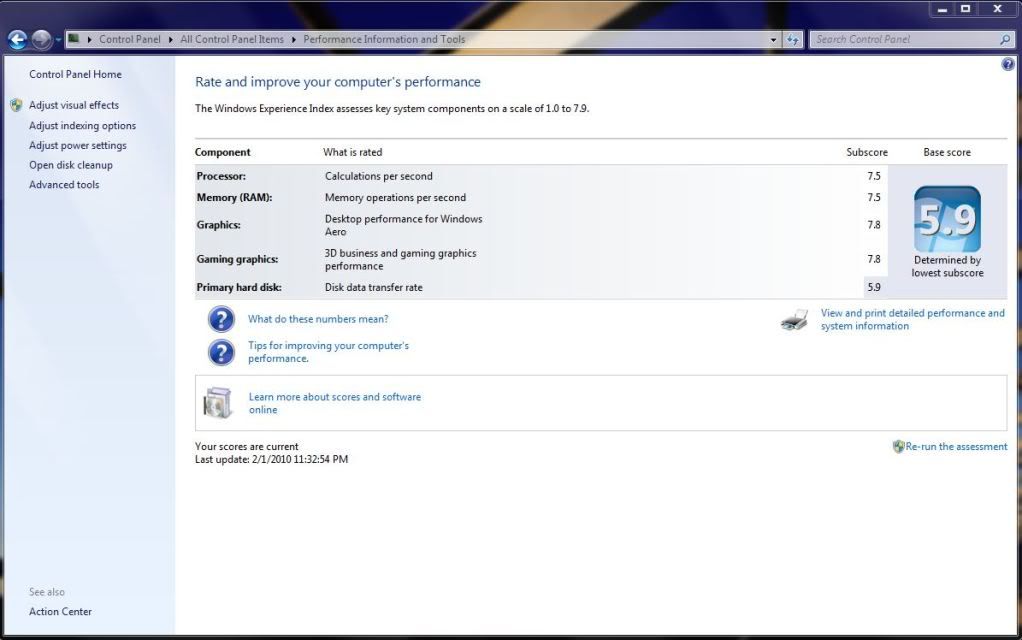Click 'Disk data transfer rate' text

pyautogui.click(x=373, y=287)
